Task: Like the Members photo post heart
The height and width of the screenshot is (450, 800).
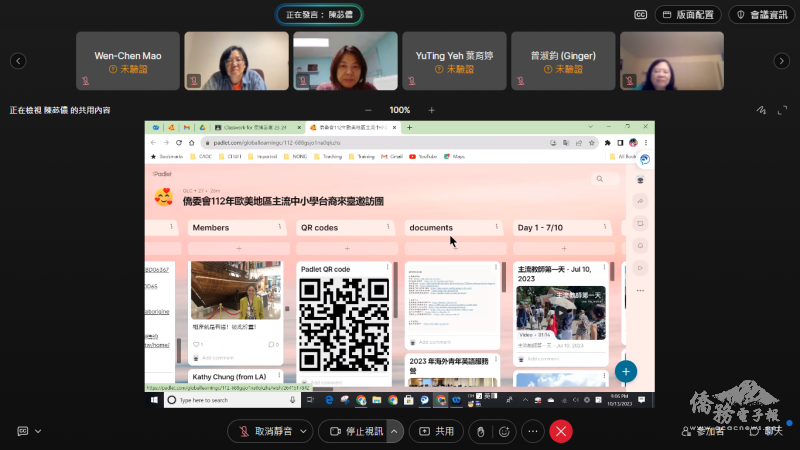Action: click(x=196, y=344)
